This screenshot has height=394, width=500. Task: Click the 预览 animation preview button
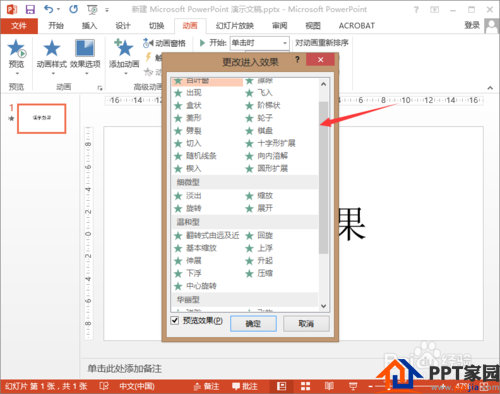(x=16, y=57)
